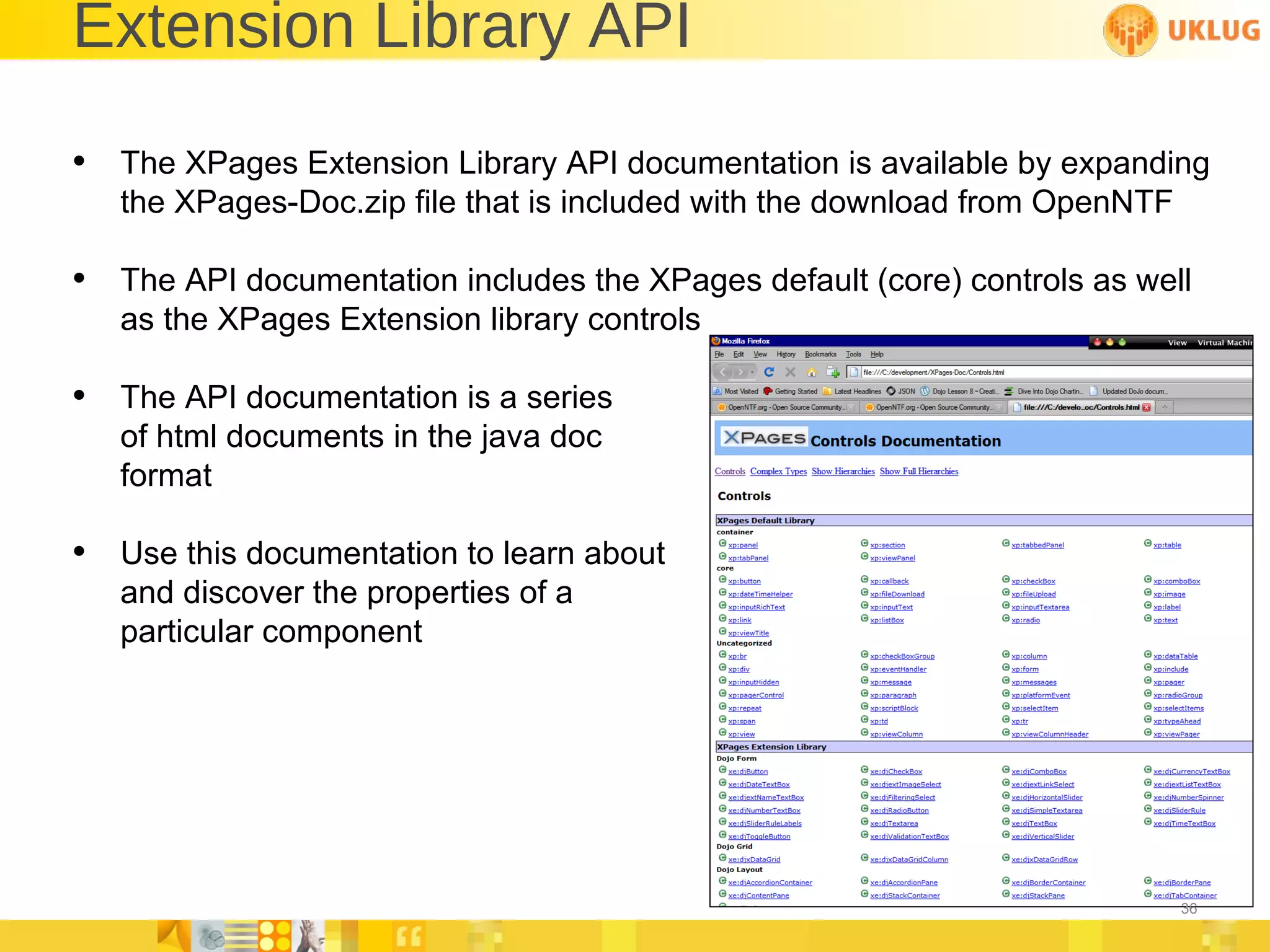Click the icon beside xp:repeat
This screenshot has height=952, width=1270.
coord(722,707)
